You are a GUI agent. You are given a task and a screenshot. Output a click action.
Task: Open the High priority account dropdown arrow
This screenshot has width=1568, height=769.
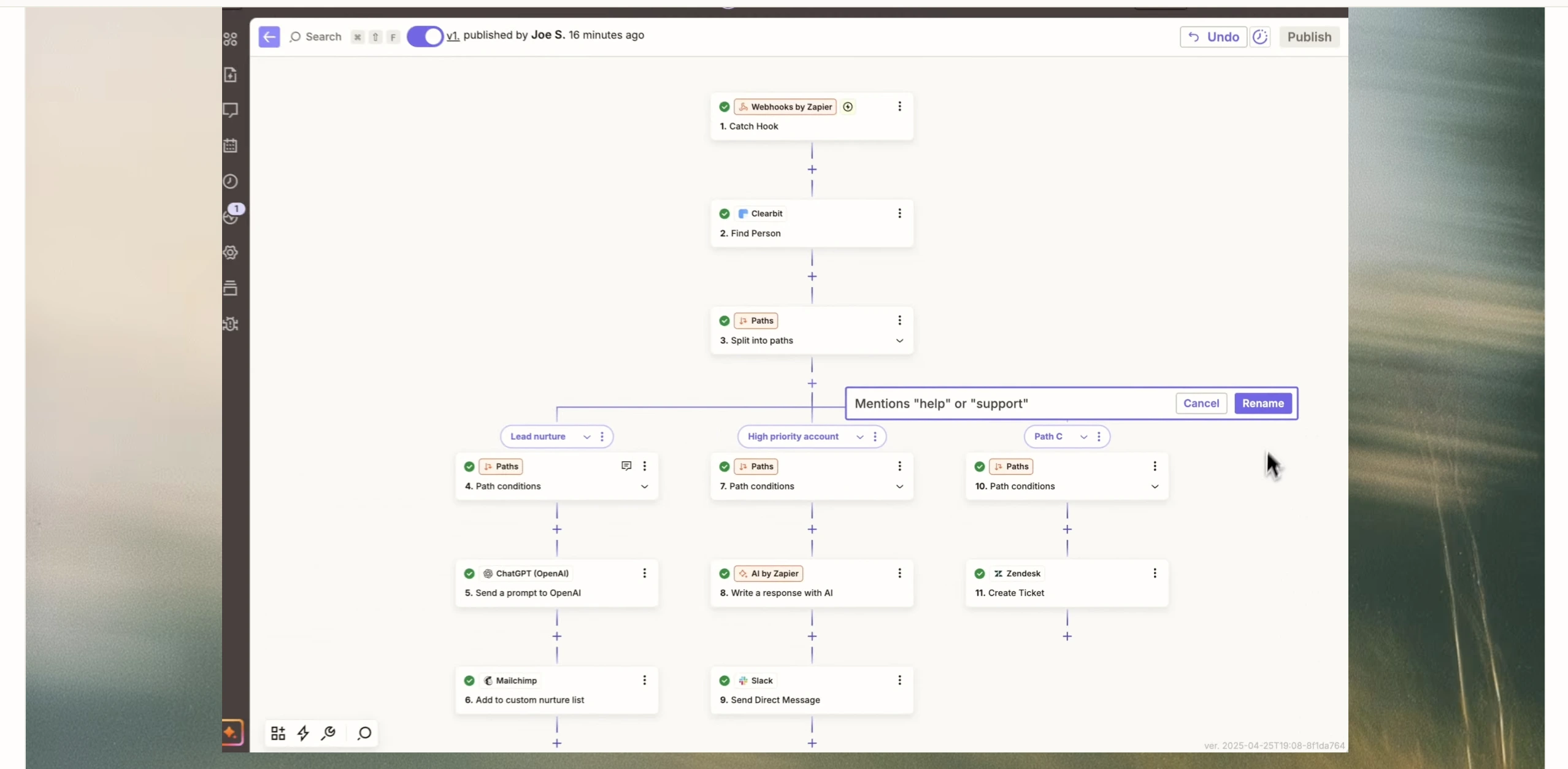859,437
